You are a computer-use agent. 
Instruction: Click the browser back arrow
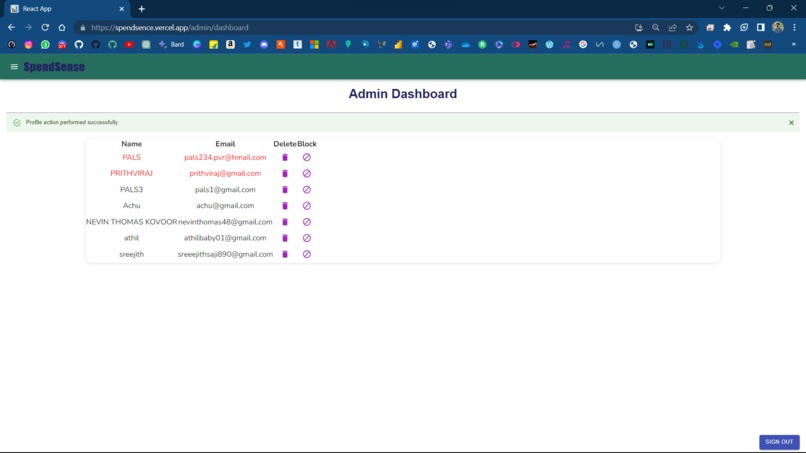pyautogui.click(x=11, y=27)
